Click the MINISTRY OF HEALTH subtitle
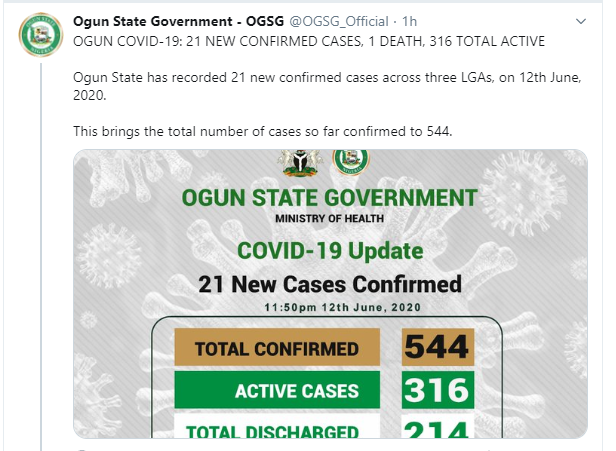The height and width of the screenshot is (451, 616). pos(329,218)
